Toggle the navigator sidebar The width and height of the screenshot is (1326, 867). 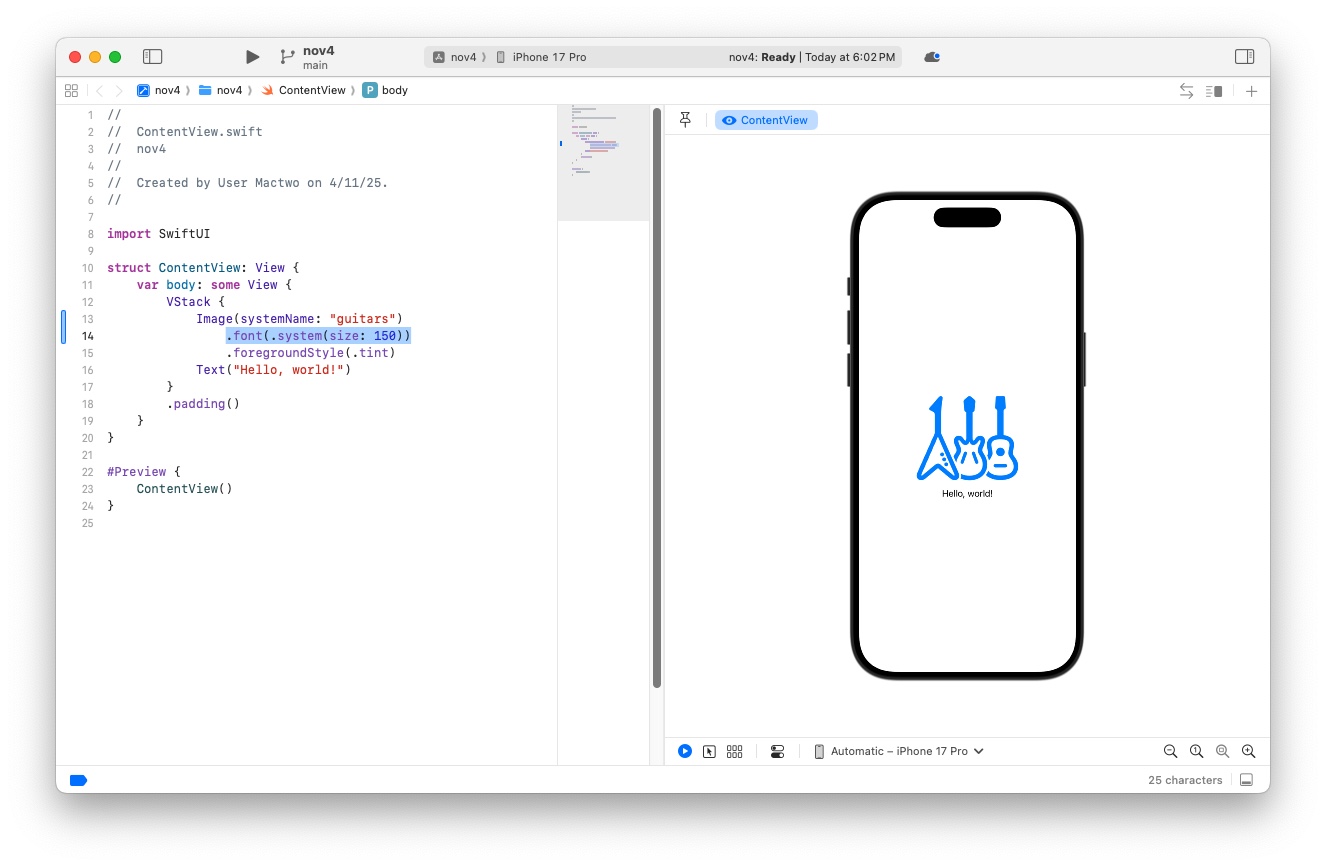[x=152, y=57]
